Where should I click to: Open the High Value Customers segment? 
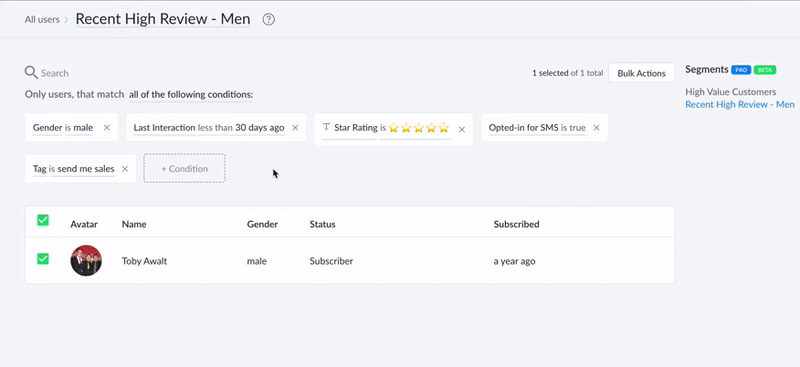coord(731,92)
